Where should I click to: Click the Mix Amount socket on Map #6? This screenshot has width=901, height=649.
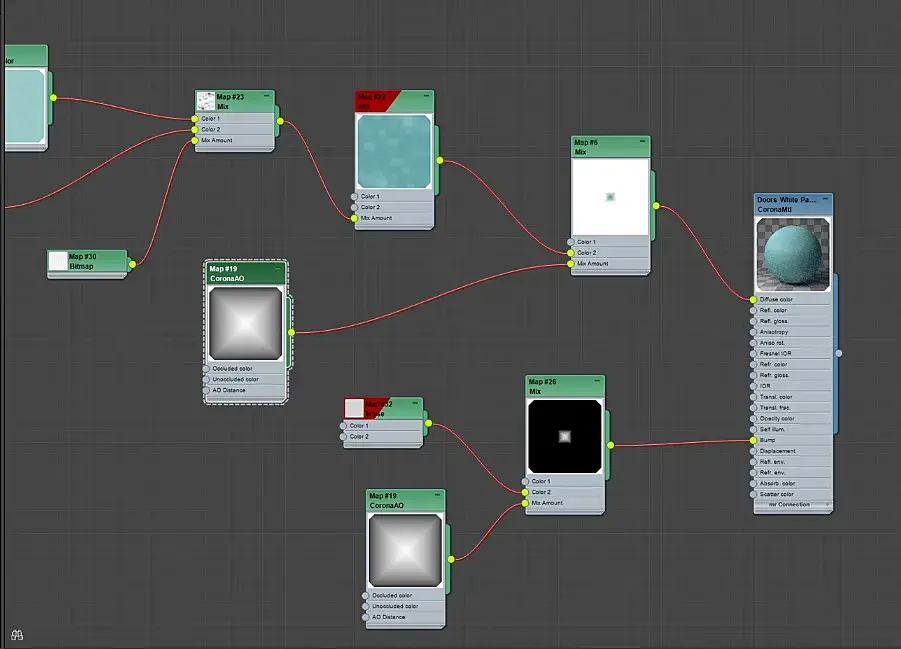[571, 264]
